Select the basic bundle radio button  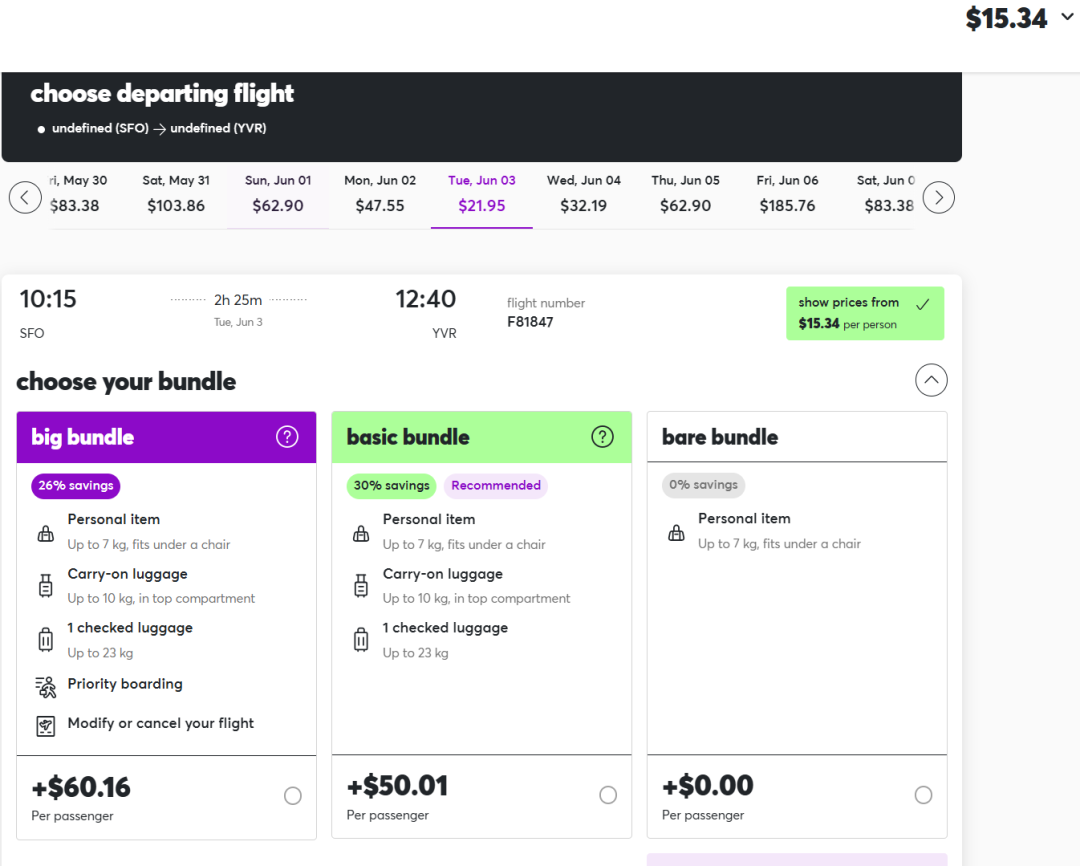(608, 796)
